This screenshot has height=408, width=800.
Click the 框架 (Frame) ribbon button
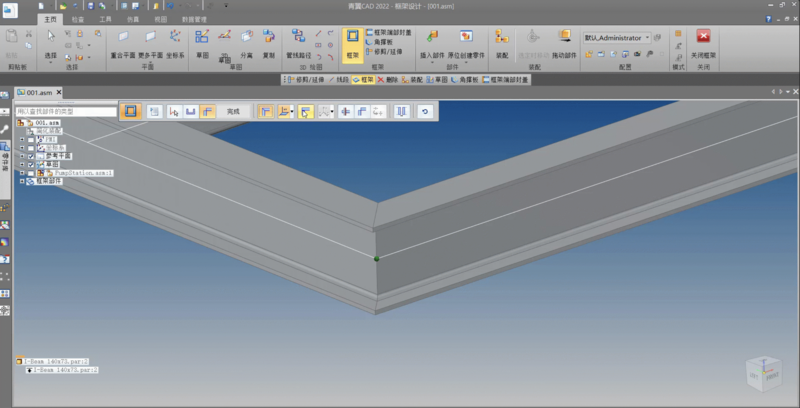pyautogui.click(x=352, y=42)
